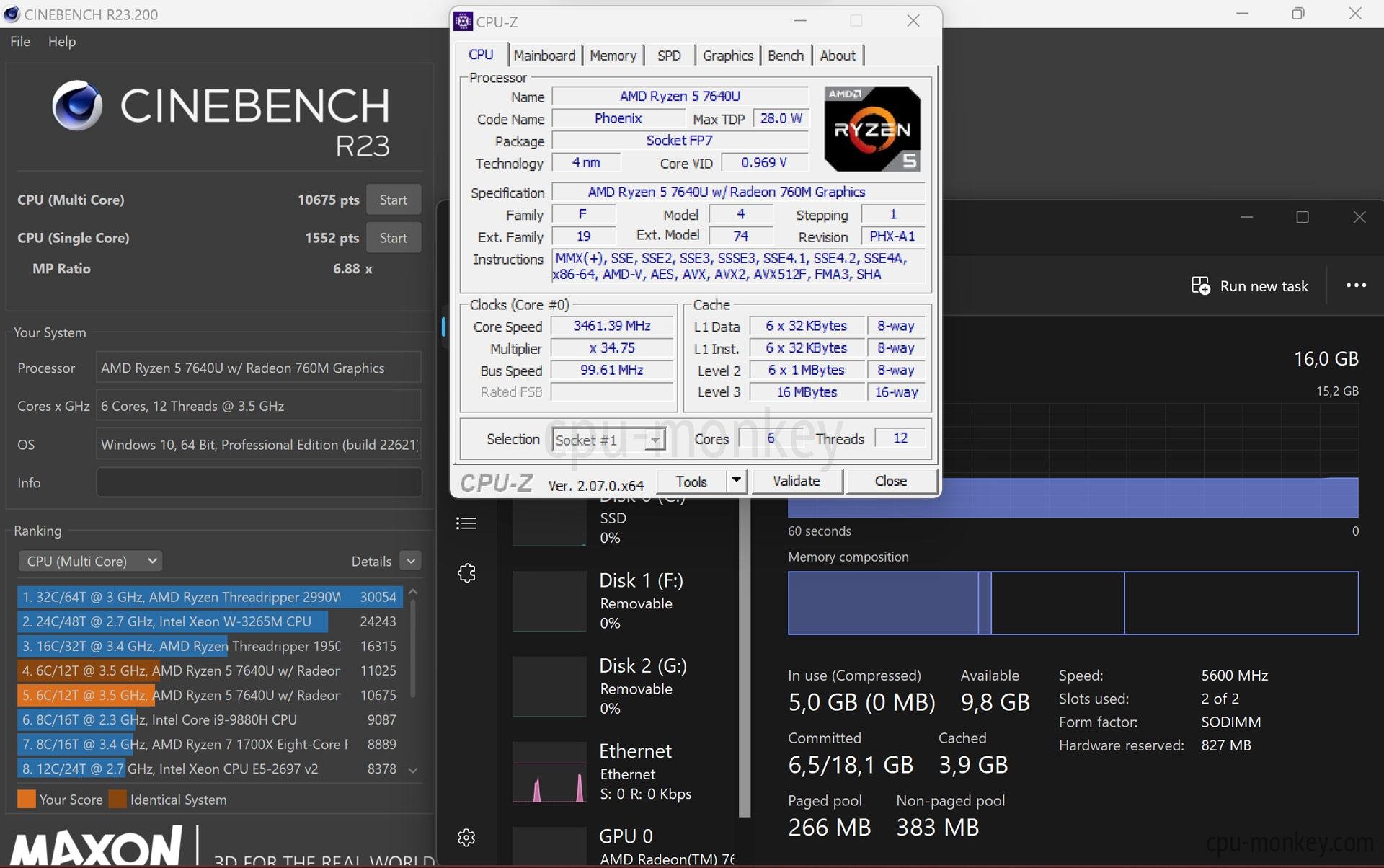This screenshot has width=1384, height=868.
Task: Click ranking list scroll-down arrow
Action: (413, 770)
